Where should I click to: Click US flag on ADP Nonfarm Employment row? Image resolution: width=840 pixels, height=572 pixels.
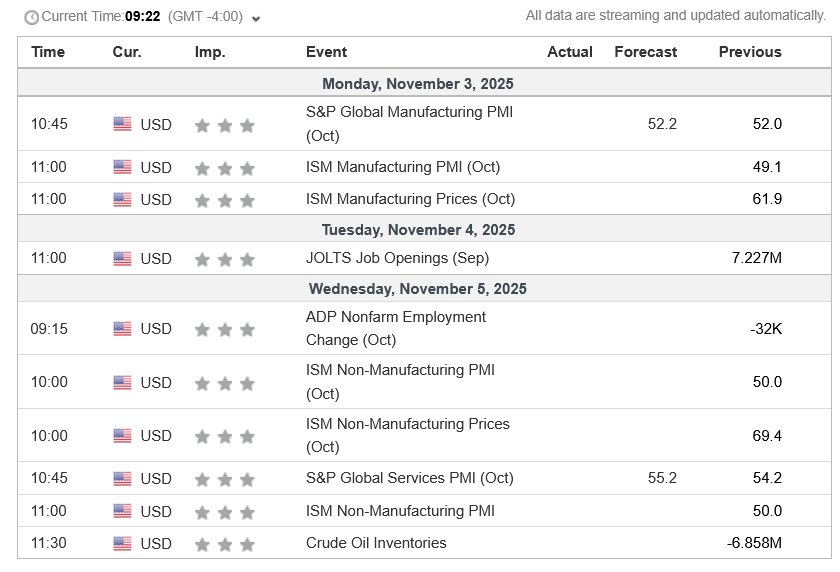coord(122,328)
